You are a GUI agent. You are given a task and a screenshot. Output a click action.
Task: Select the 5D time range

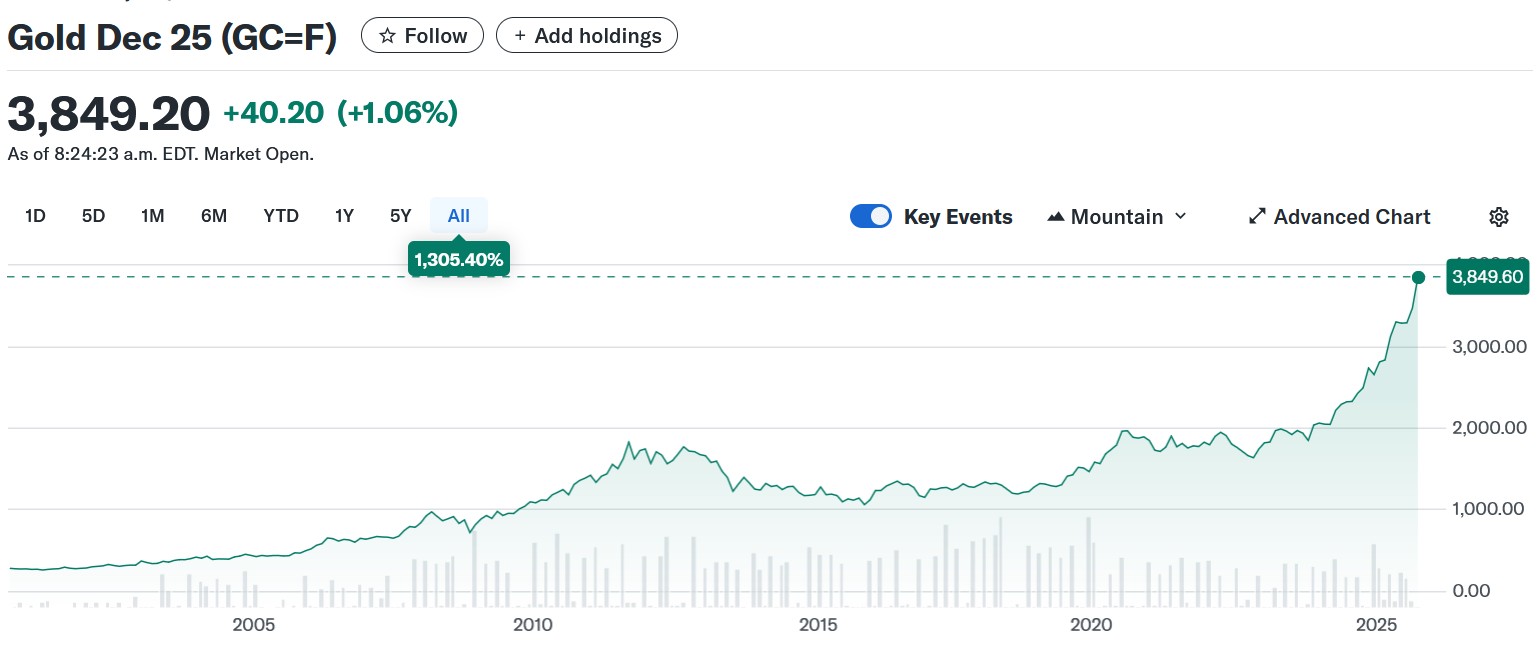coord(93,216)
